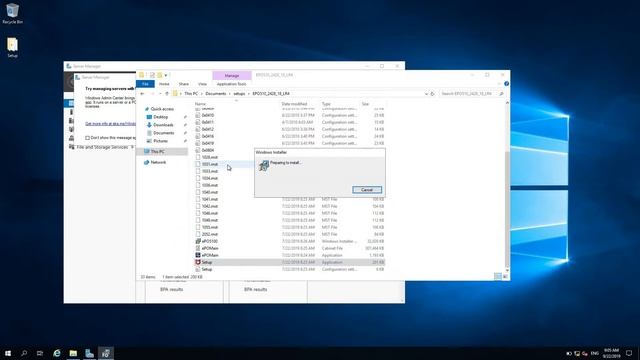Click Documents in the breadcrumb path

coord(216,94)
